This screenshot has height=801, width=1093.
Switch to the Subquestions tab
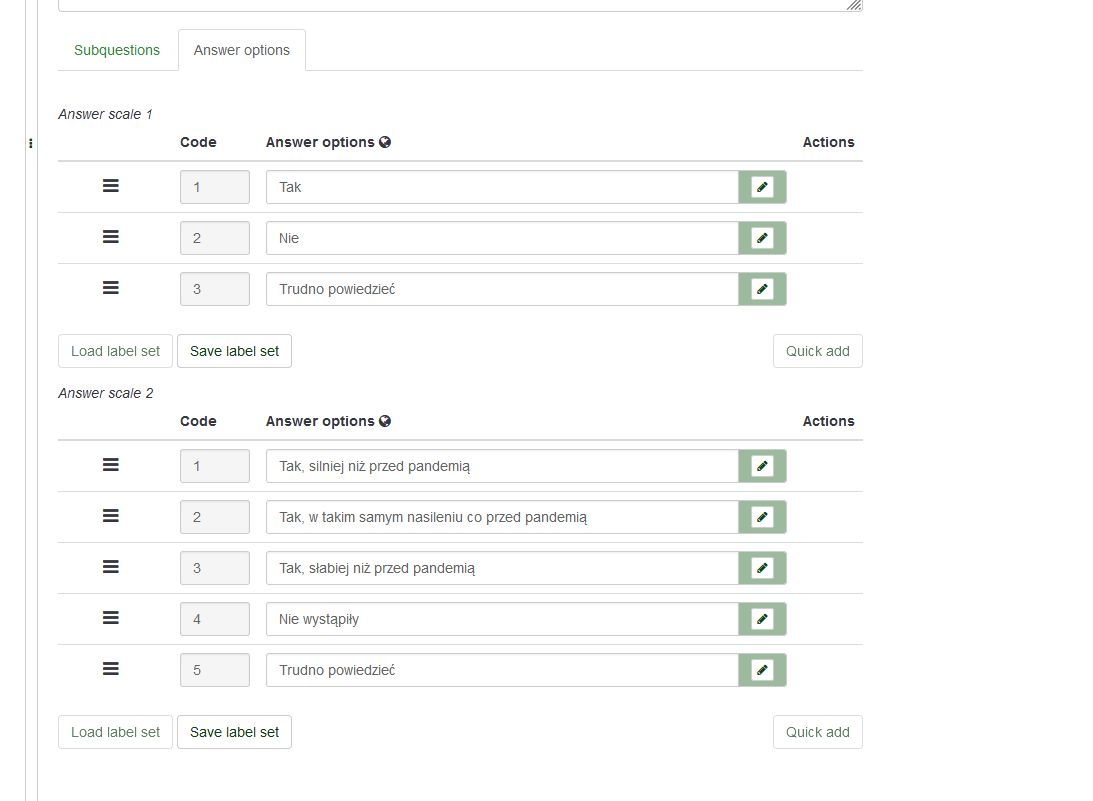[117, 50]
